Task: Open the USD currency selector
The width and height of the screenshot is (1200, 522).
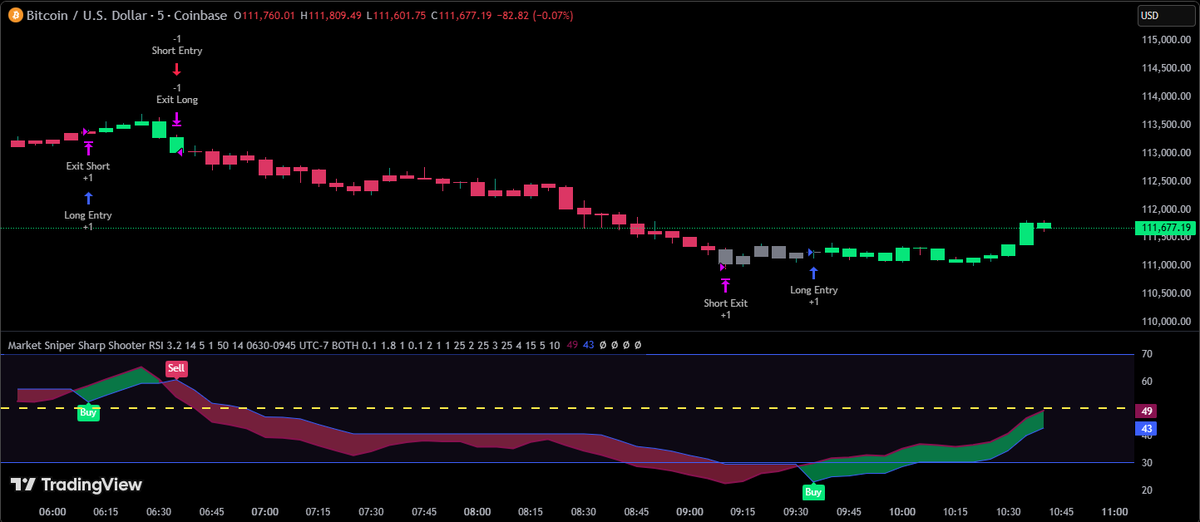Action: [x=1165, y=16]
